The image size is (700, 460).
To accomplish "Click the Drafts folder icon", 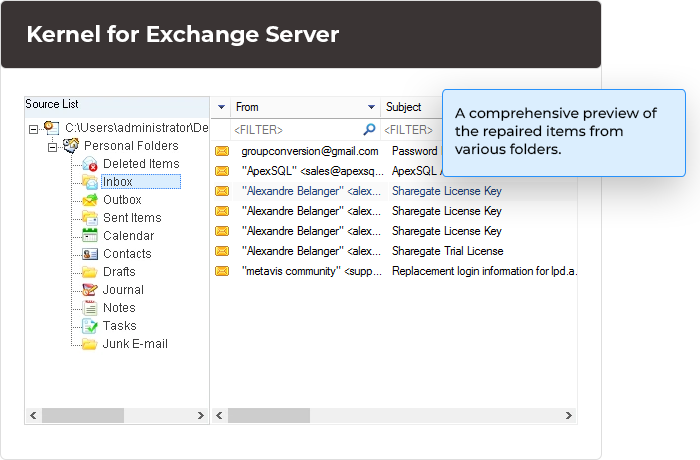I will 90,272.
